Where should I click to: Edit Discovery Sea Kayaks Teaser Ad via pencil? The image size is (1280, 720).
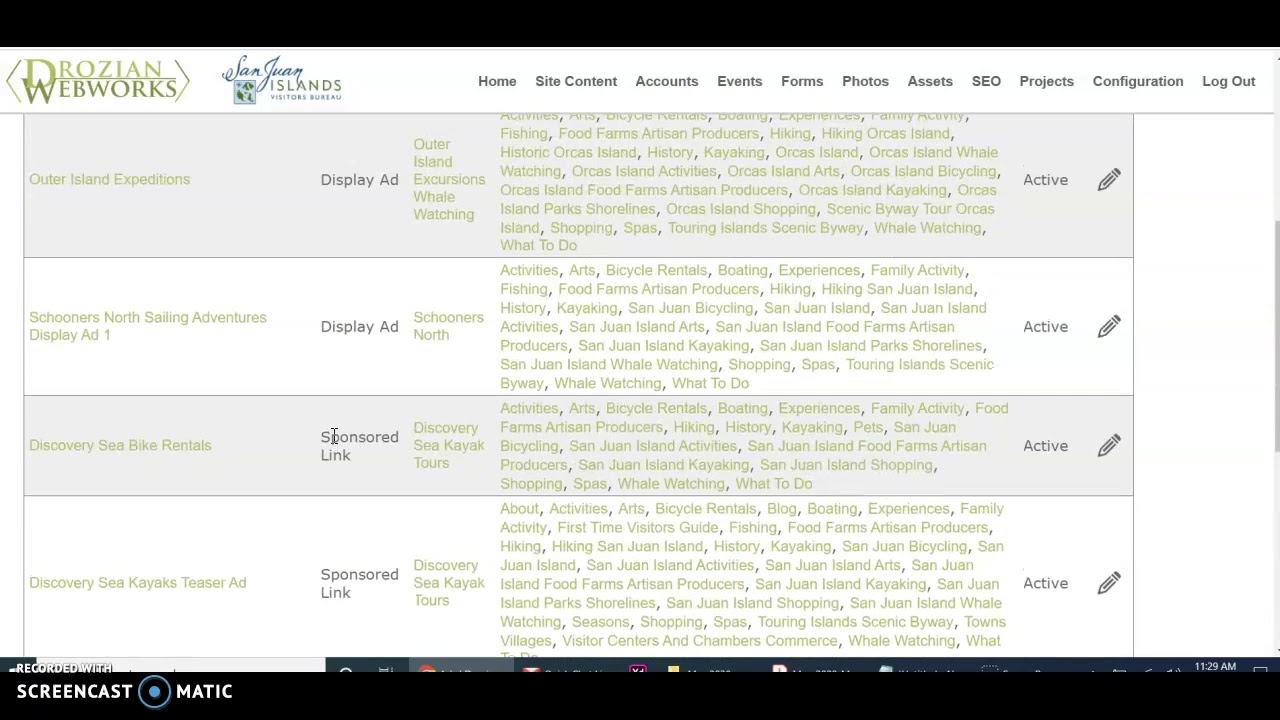click(x=1108, y=583)
